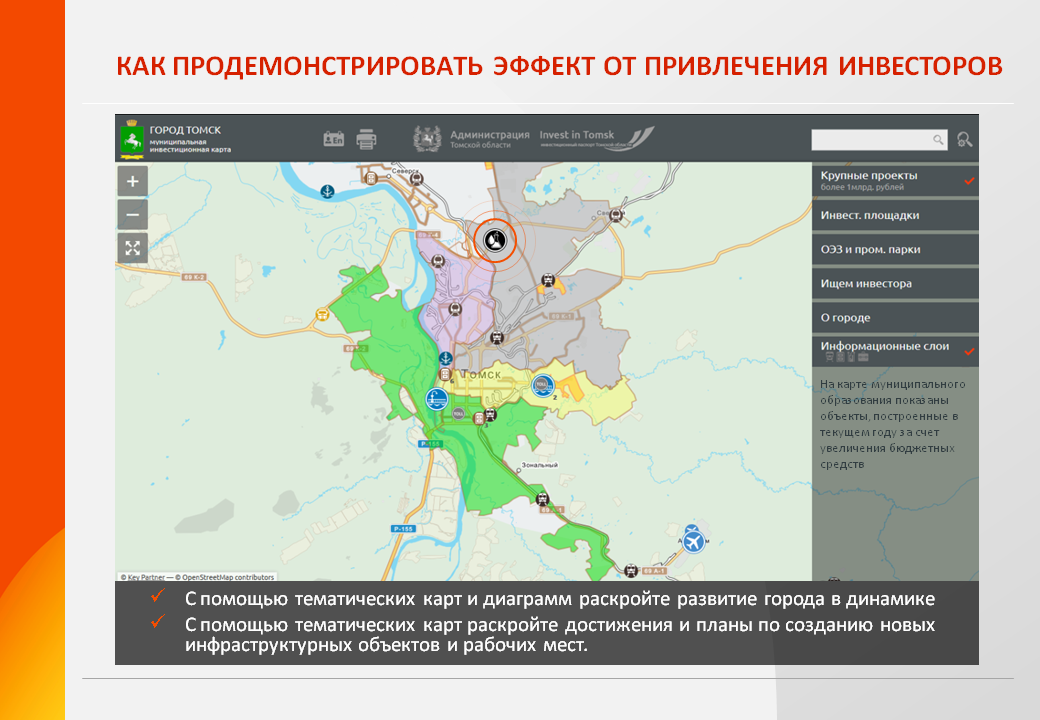Select the highlighted oil-drop marker in orange circle
This screenshot has width=1040, height=720.
495,239
